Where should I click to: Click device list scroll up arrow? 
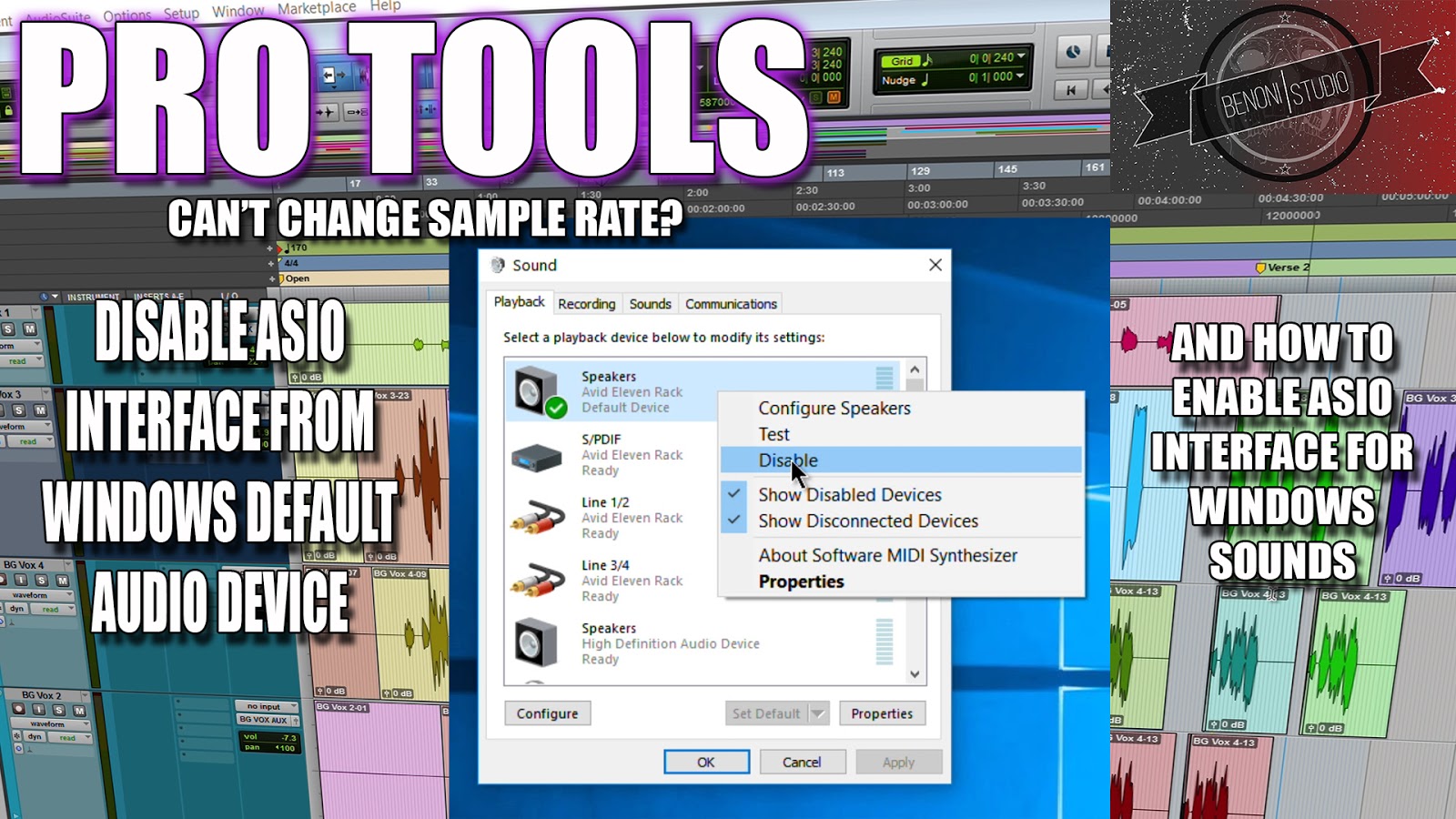(x=915, y=369)
